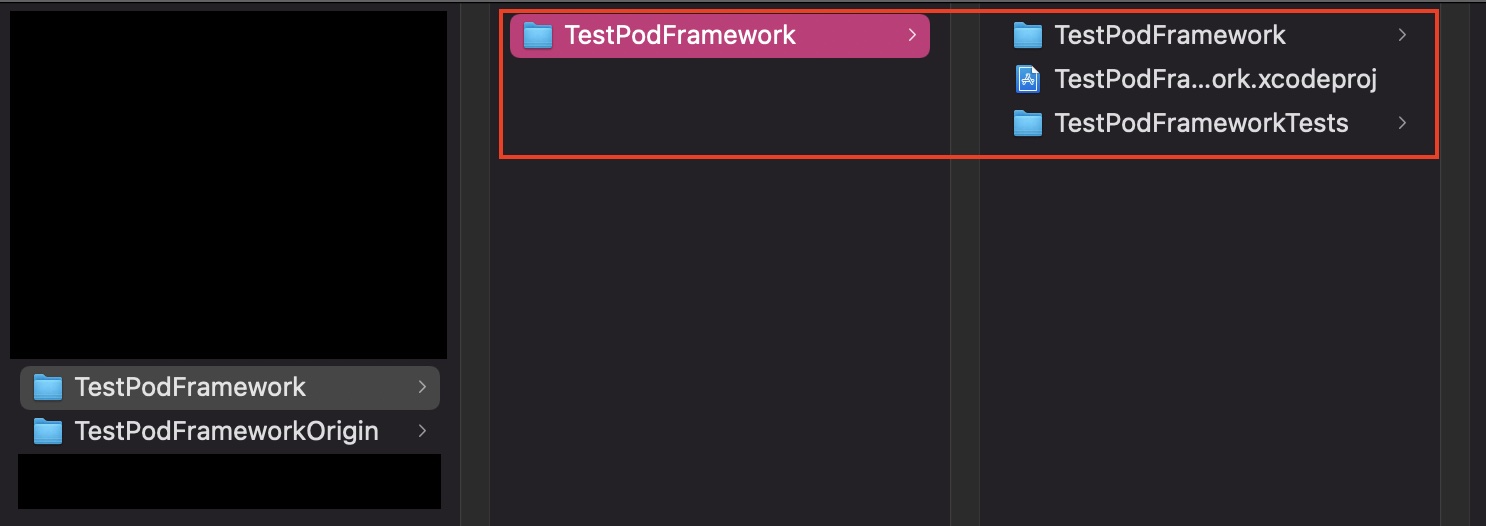The image size is (1486, 526).
Task: Click the chevron on the pink-highlighted TestPodFramework row
Action: point(911,35)
